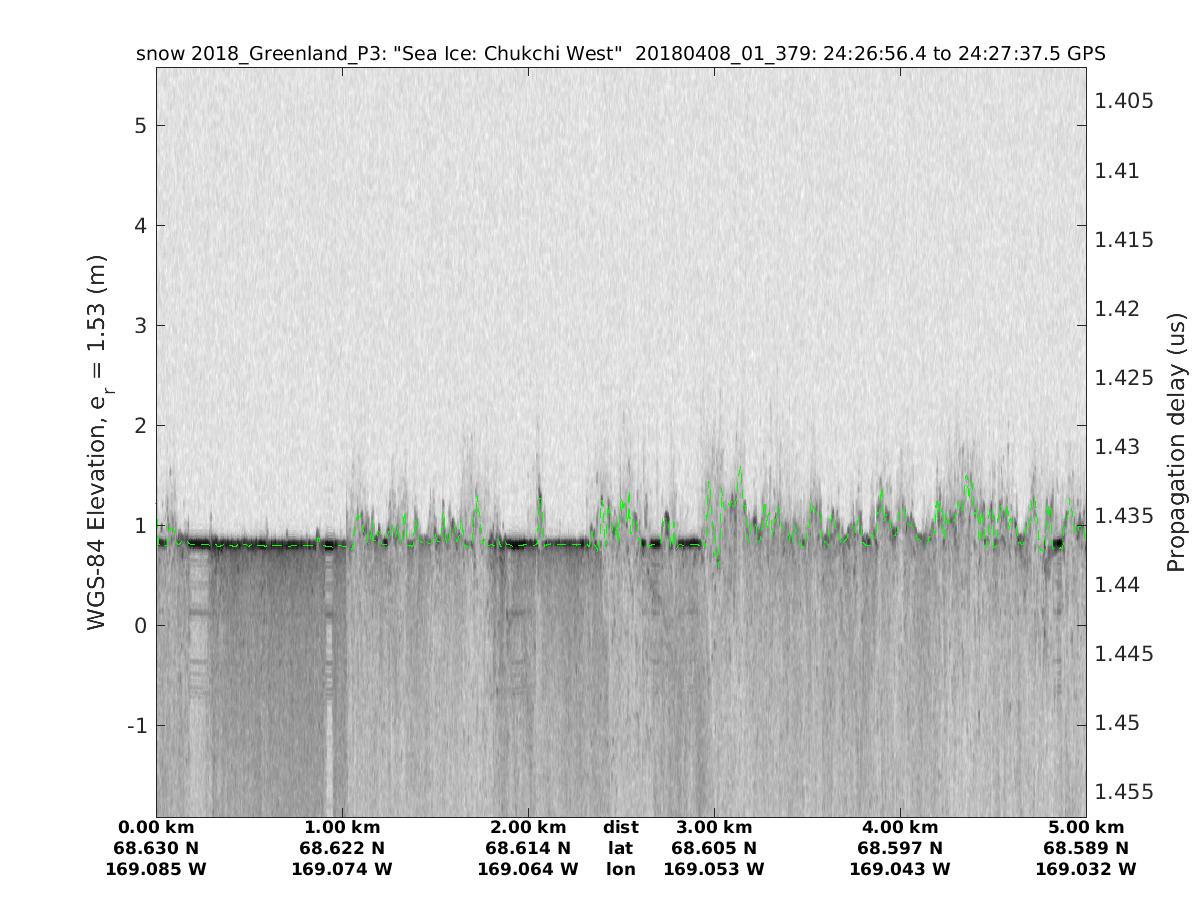Click the Propagation delay (us) axis label

[1176, 442]
